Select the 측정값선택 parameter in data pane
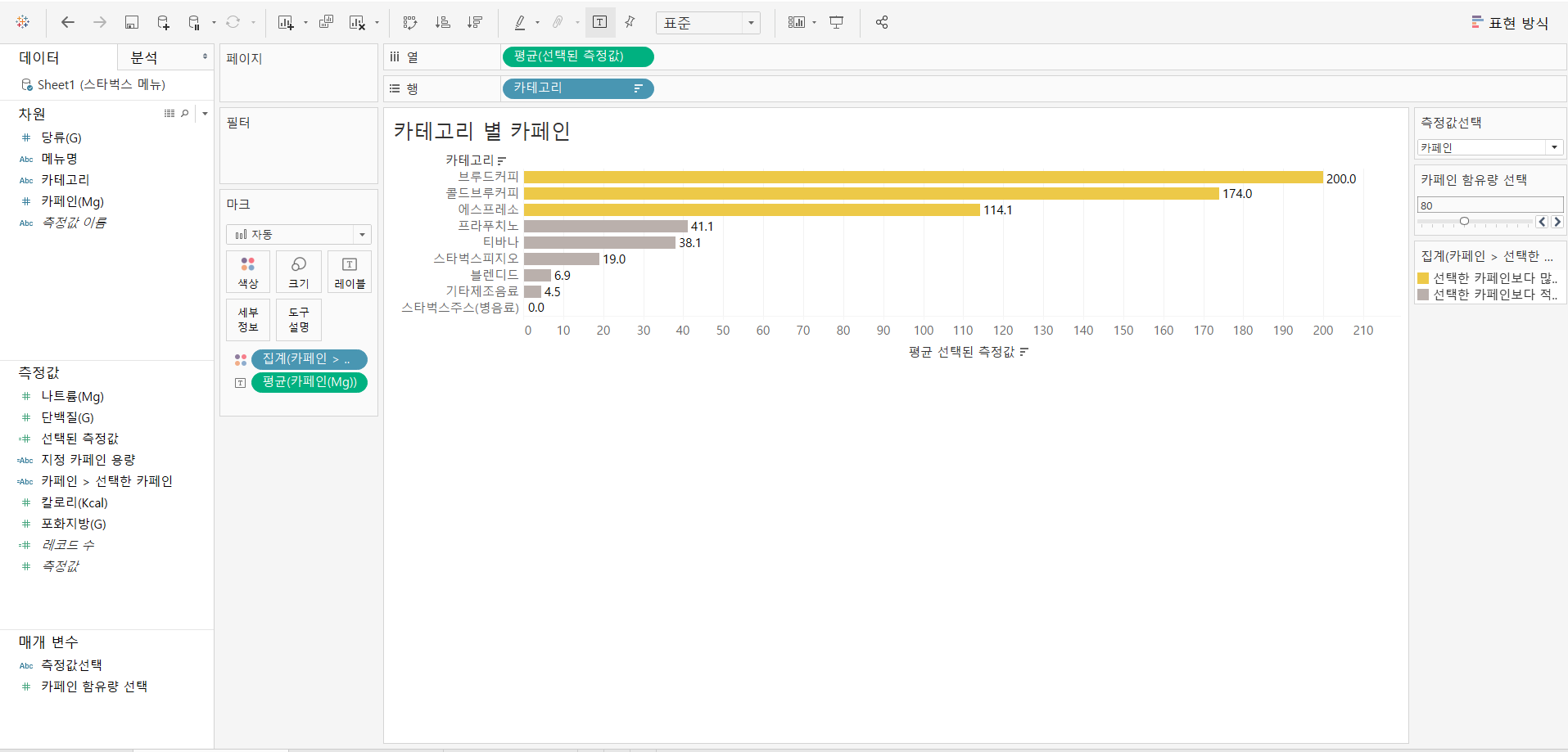 point(71,665)
